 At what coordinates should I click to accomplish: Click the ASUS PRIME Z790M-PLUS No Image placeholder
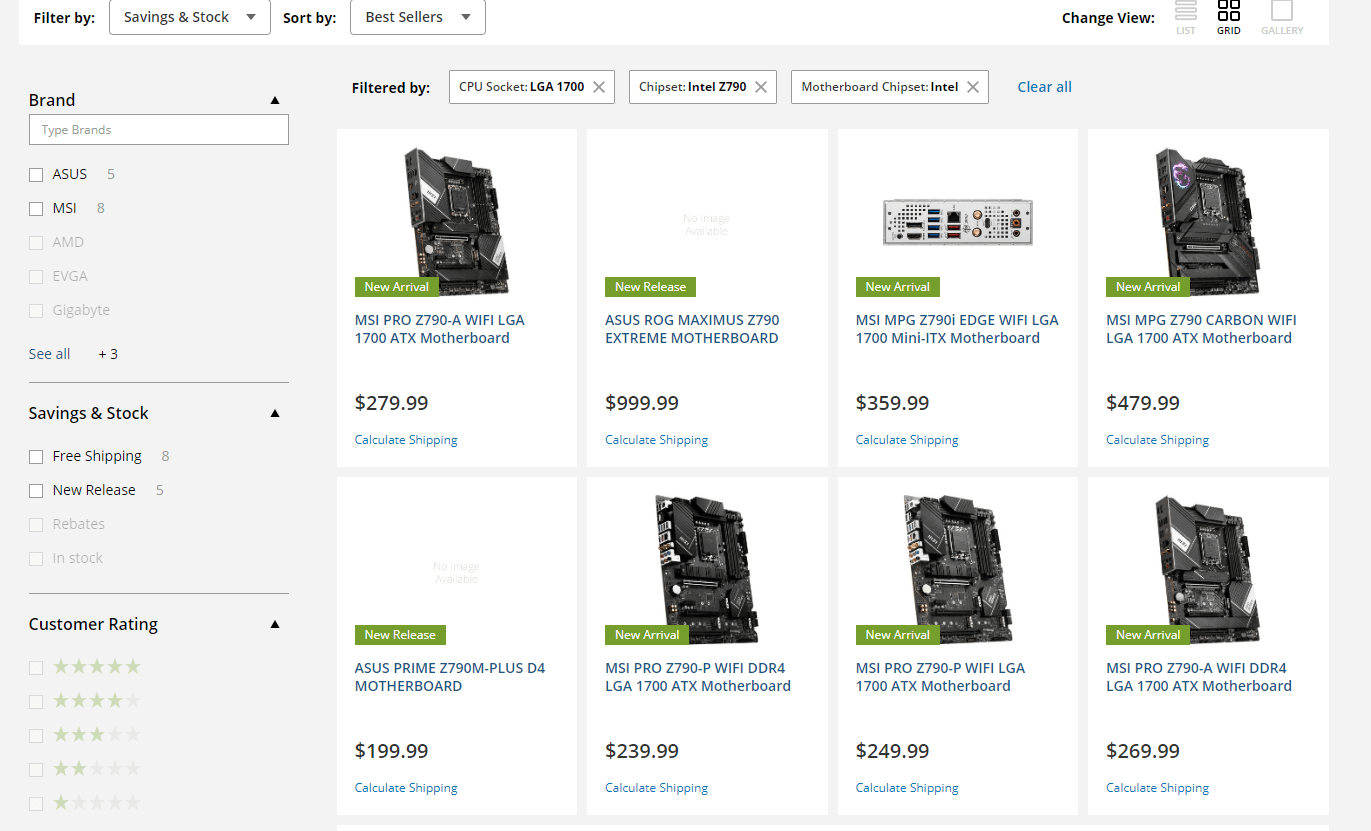(x=457, y=573)
